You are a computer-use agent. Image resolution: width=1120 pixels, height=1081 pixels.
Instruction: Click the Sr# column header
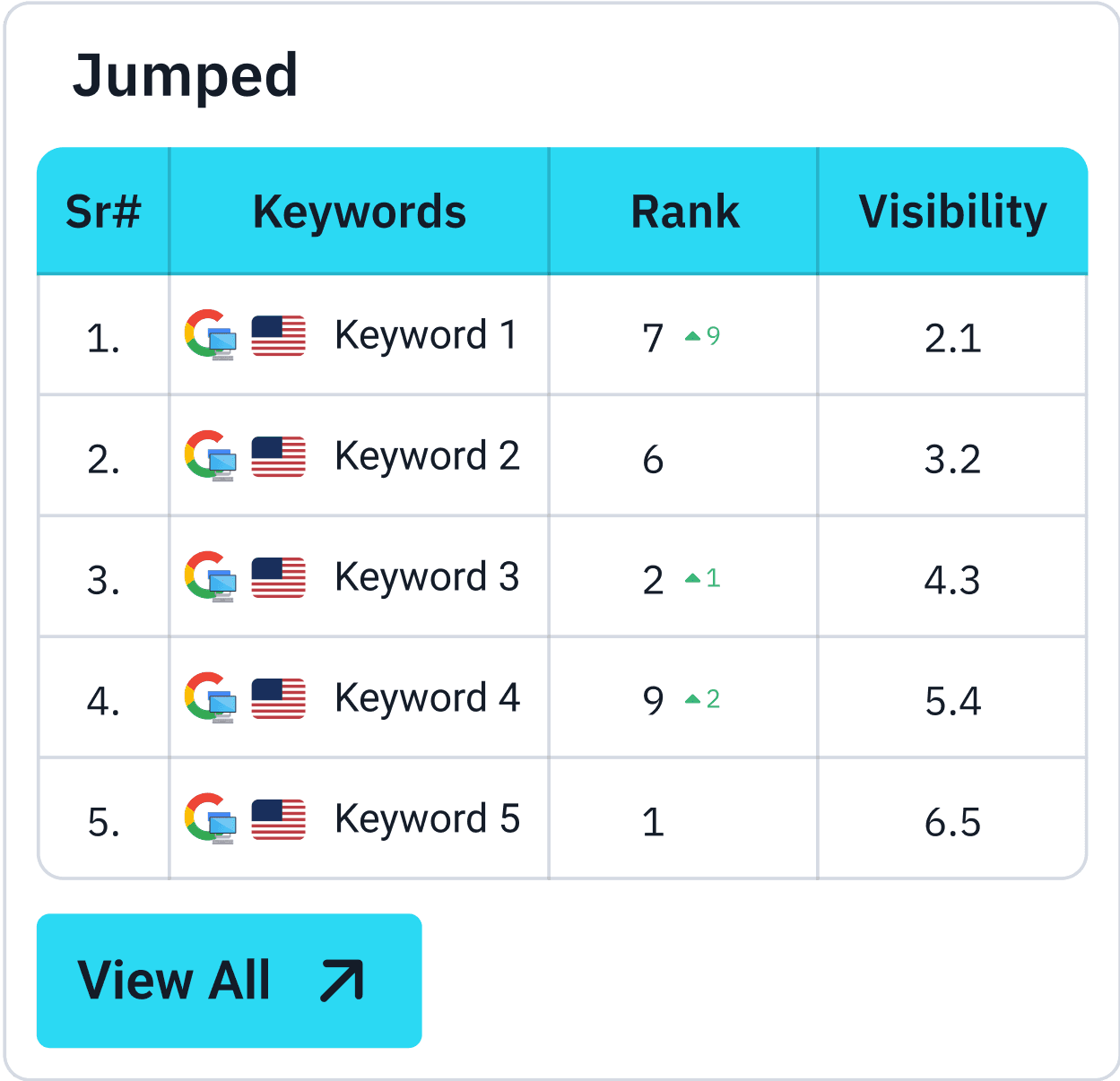tap(103, 212)
